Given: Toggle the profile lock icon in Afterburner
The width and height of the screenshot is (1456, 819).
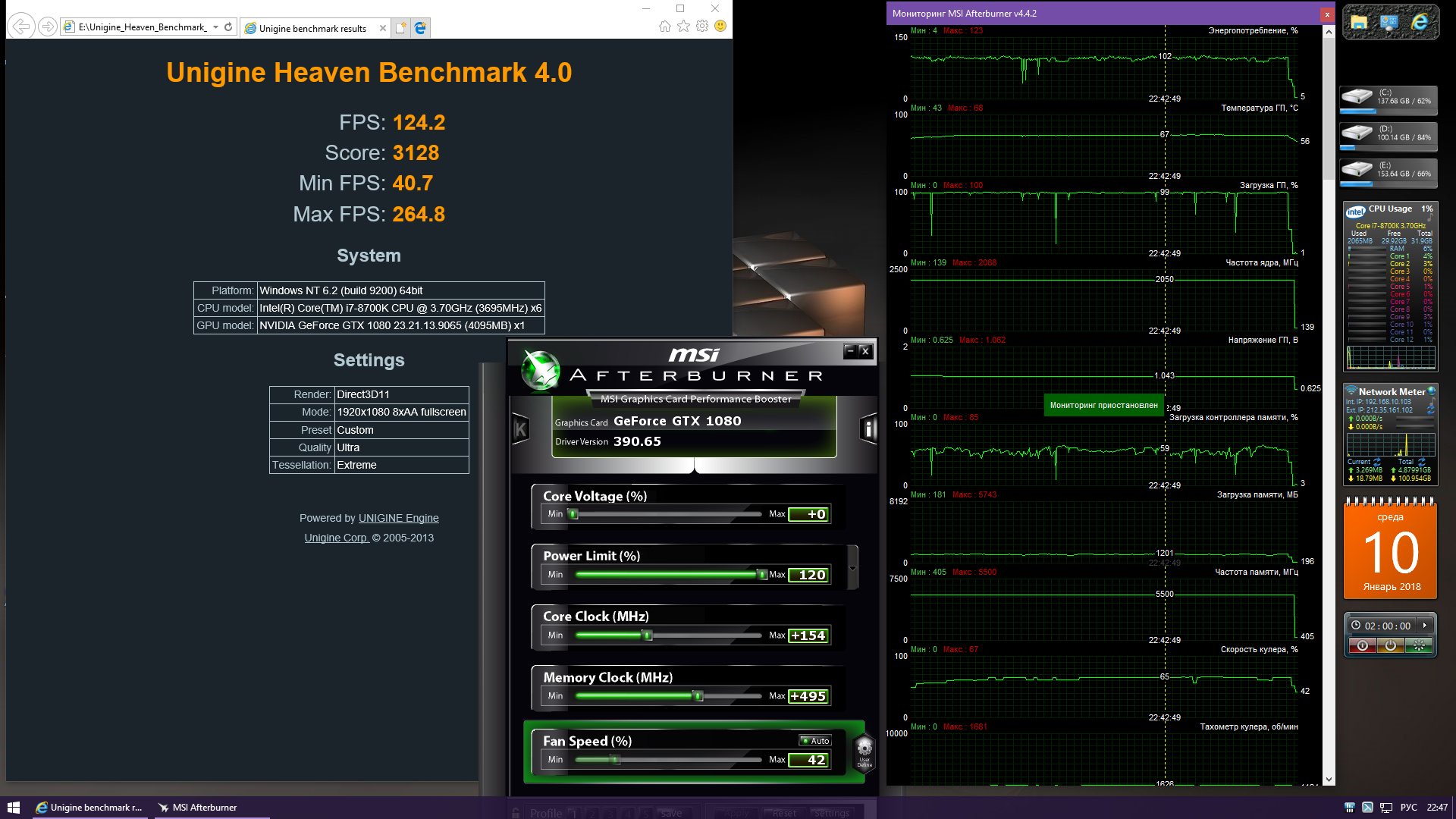Looking at the screenshot, I should coord(516,813).
